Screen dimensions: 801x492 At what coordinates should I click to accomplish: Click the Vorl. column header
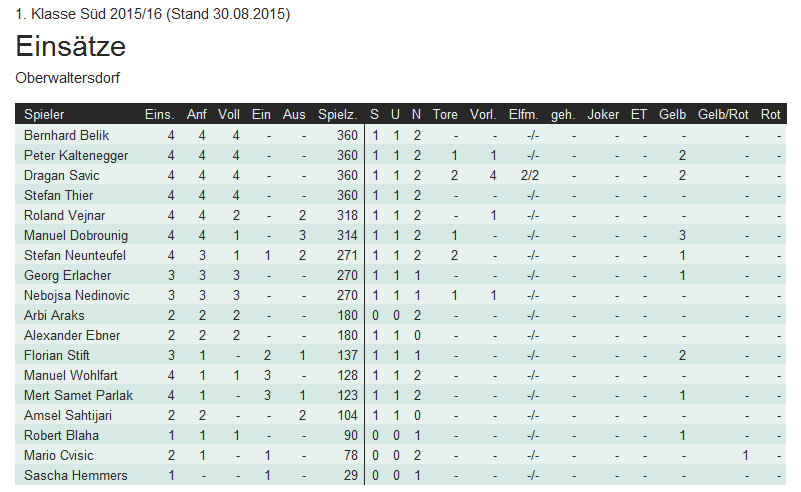tap(483, 114)
